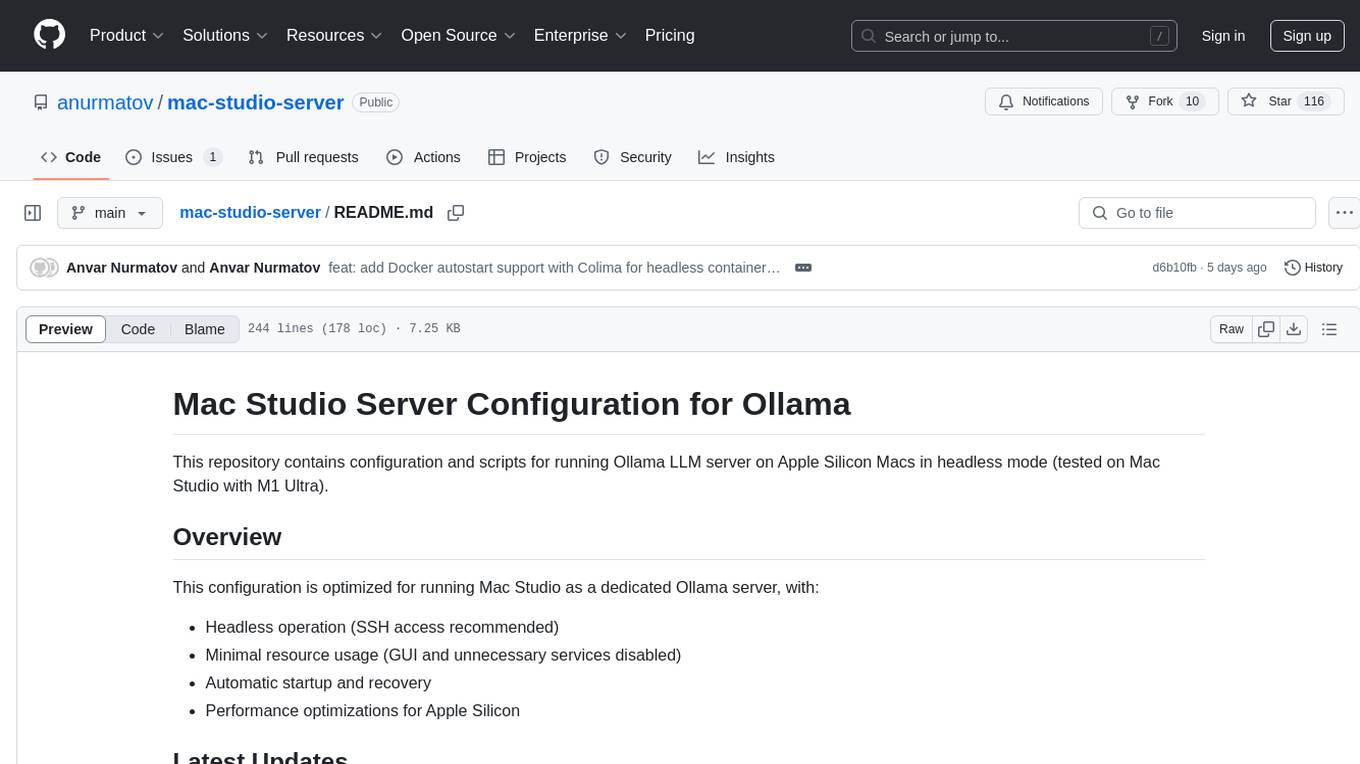Open the Raw file view
This screenshot has width=1360, height=764.
tap(1231, 329)
